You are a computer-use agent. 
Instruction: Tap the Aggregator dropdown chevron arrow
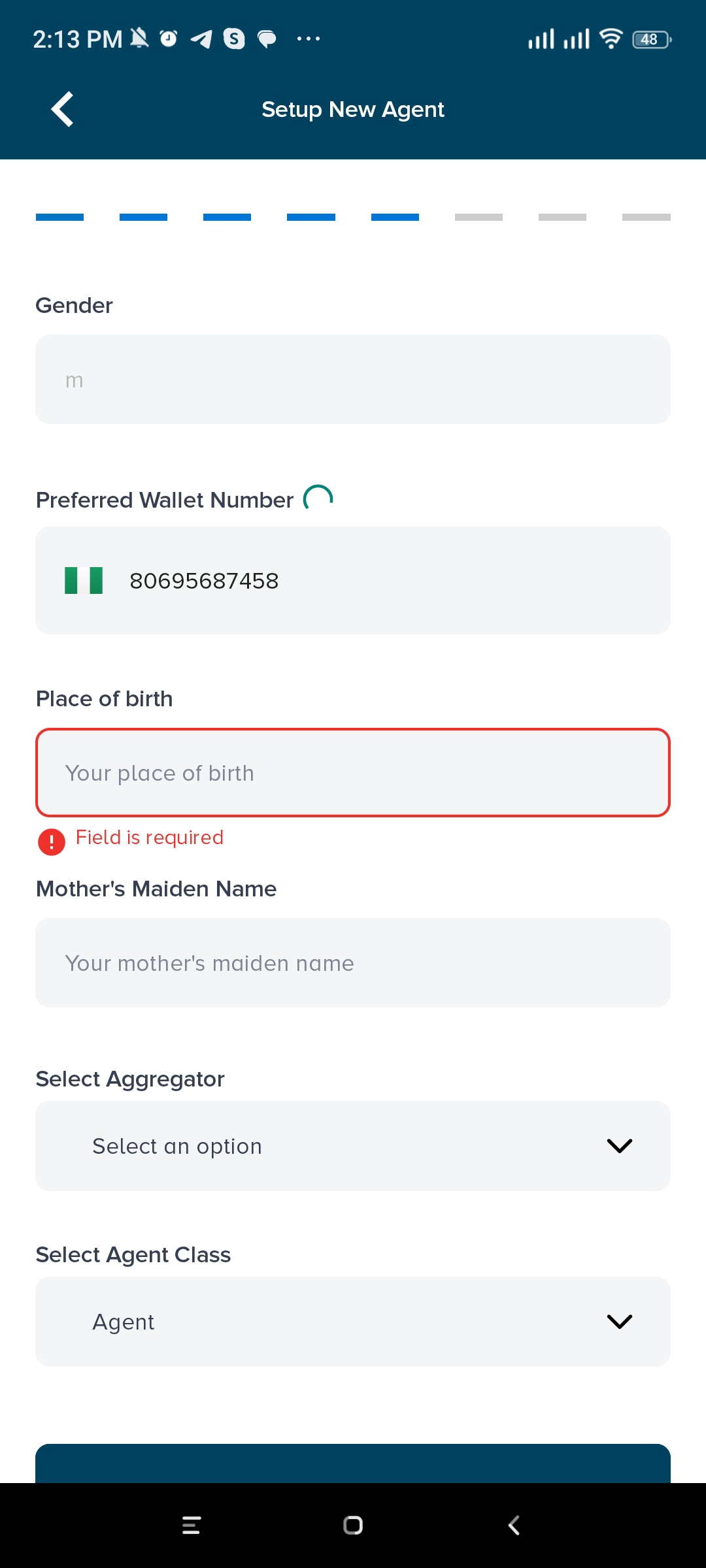pyautogui.click(x=619, y=1146)
